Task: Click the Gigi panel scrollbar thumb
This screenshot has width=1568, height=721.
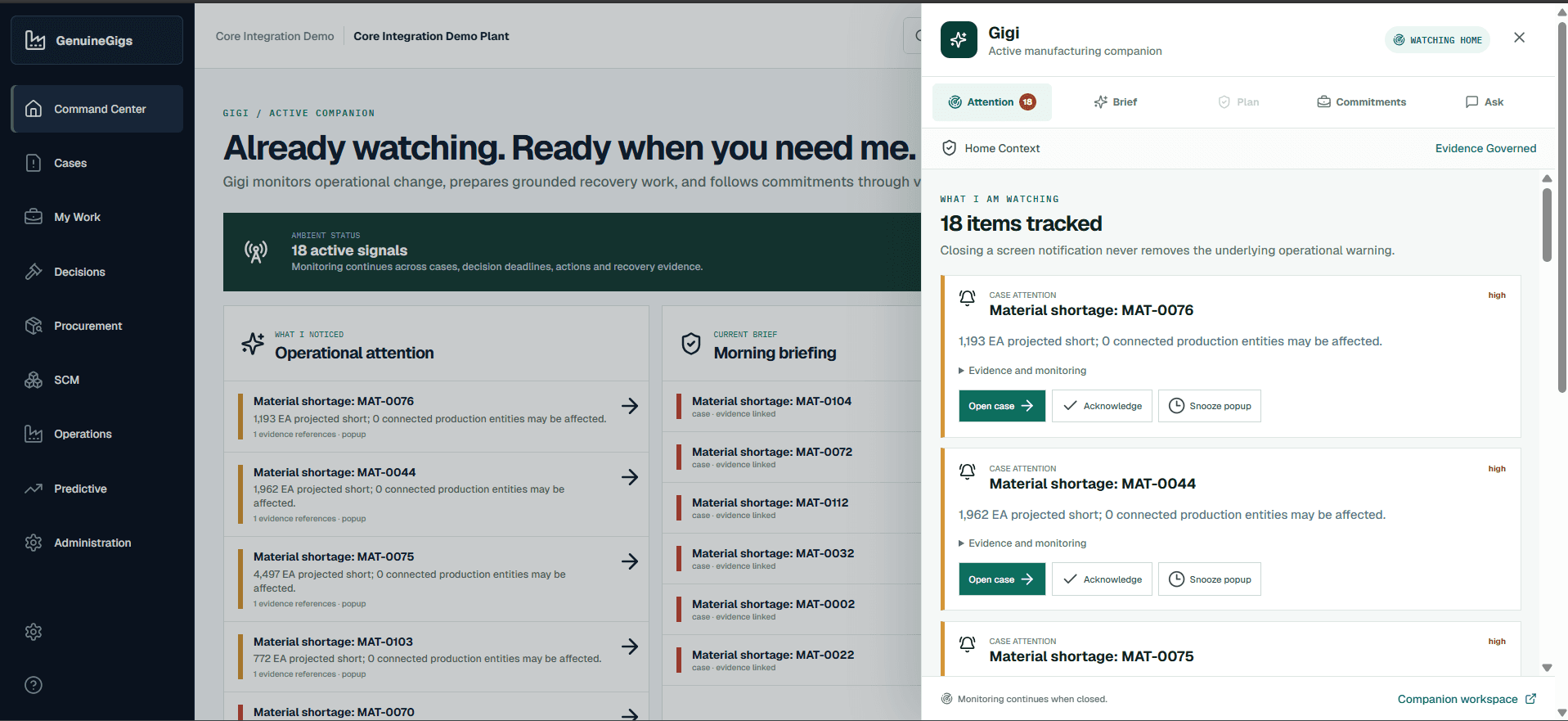Action: click(x=1547, y=224)
